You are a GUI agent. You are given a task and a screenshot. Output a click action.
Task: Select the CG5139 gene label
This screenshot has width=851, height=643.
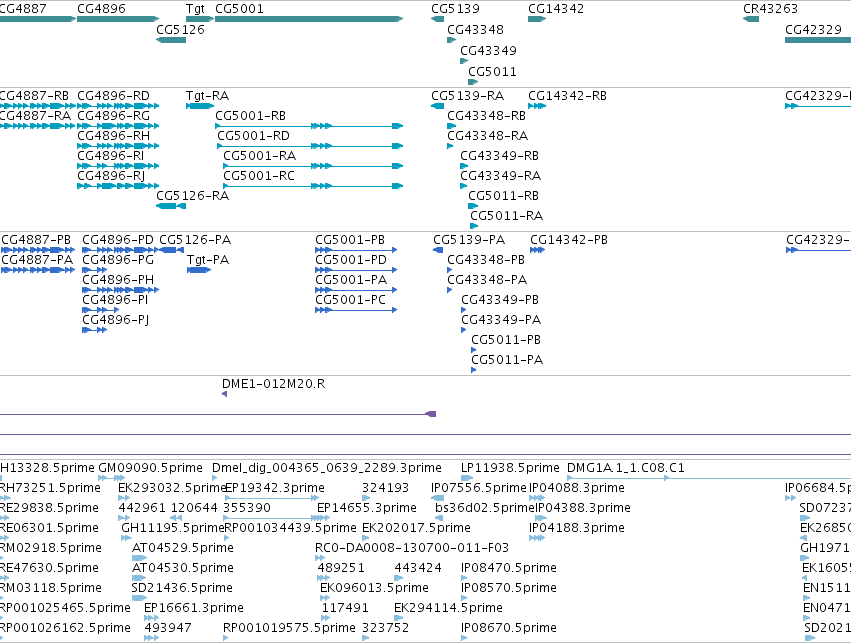click(455, 9)
